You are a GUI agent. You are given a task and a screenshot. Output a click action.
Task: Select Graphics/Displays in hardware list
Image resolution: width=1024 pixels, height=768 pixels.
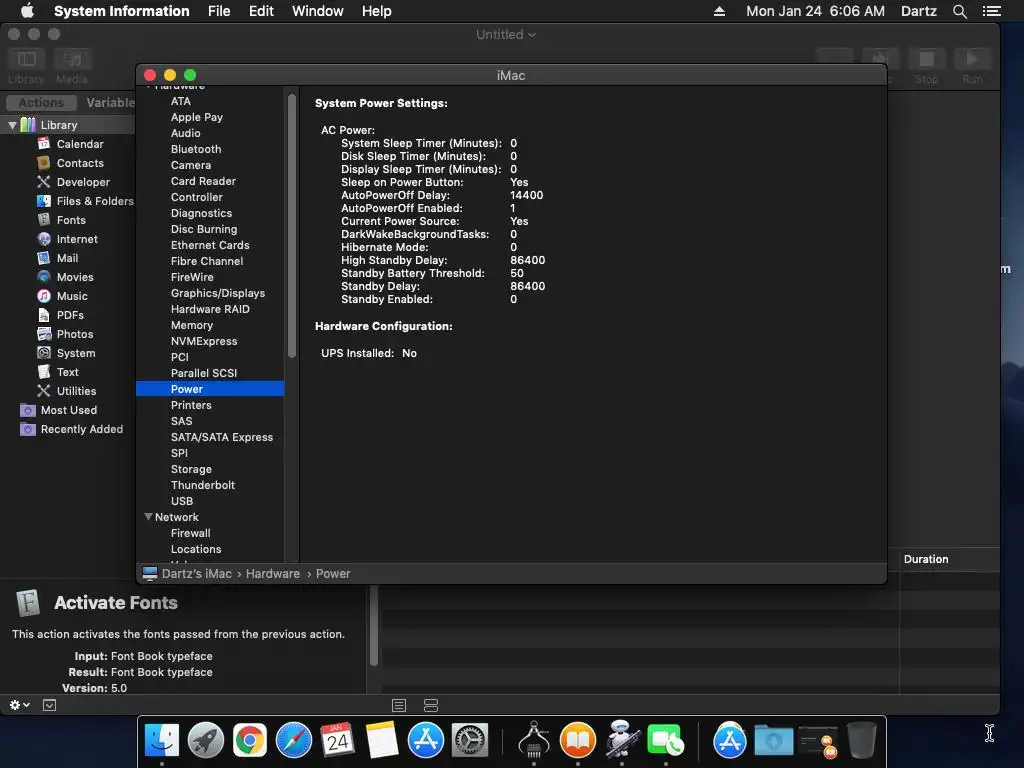click(217, 293)
